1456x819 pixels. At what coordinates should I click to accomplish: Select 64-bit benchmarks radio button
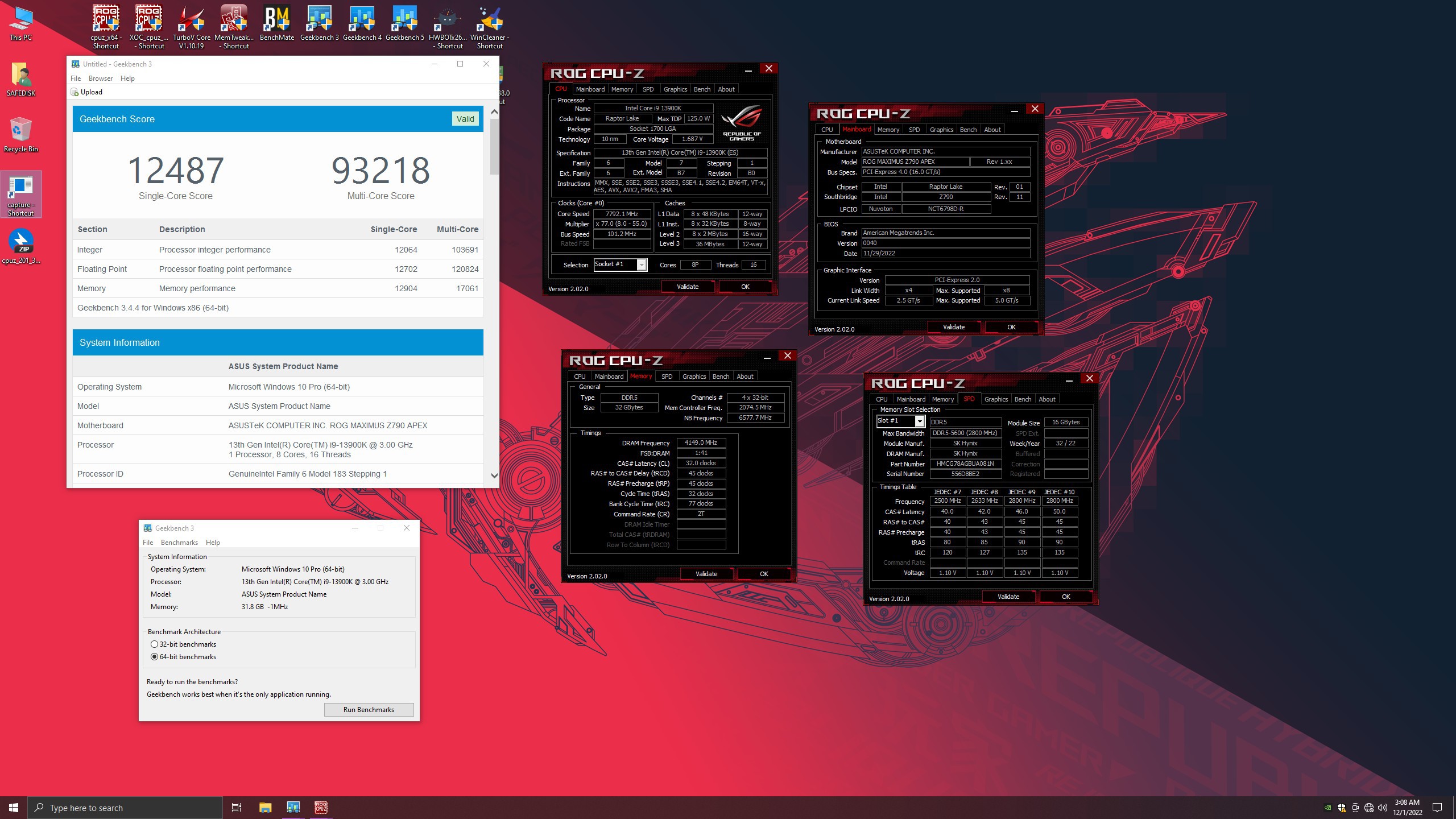[x=154, y=657]
